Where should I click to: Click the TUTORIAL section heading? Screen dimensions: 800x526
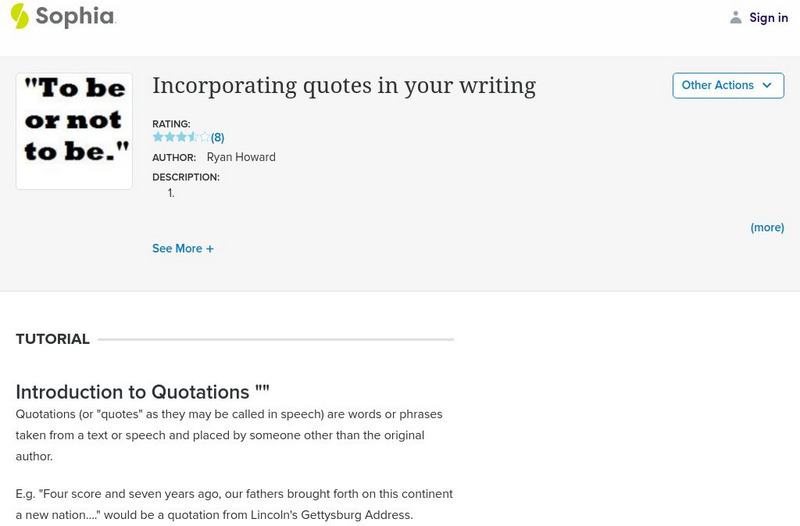(53, 339)
